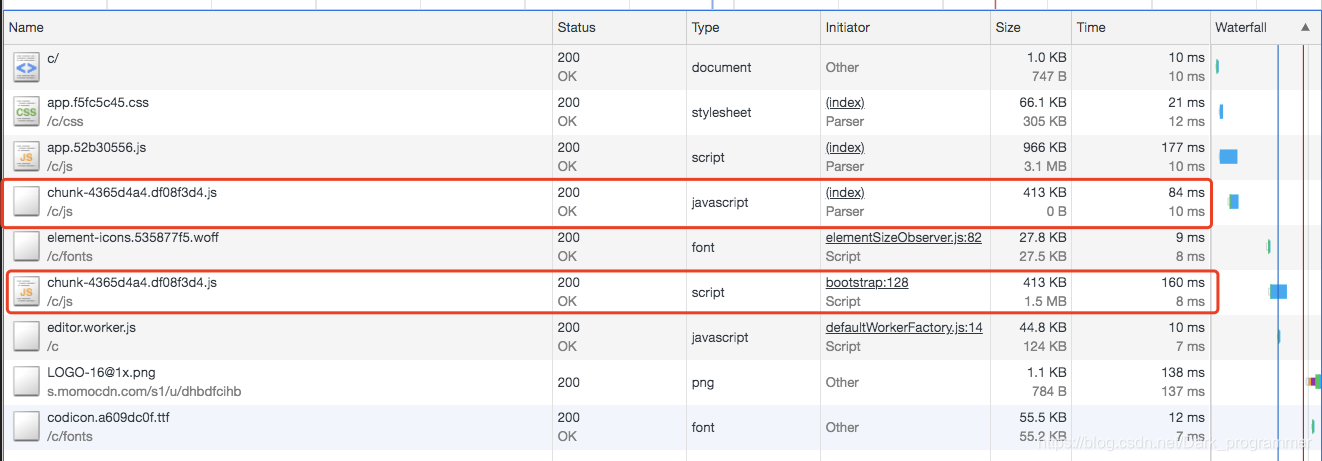
Task: Click waterfall bar of the bootstrap:128 chunk row
Action: pyautogui.click(x=1278, y=292)
